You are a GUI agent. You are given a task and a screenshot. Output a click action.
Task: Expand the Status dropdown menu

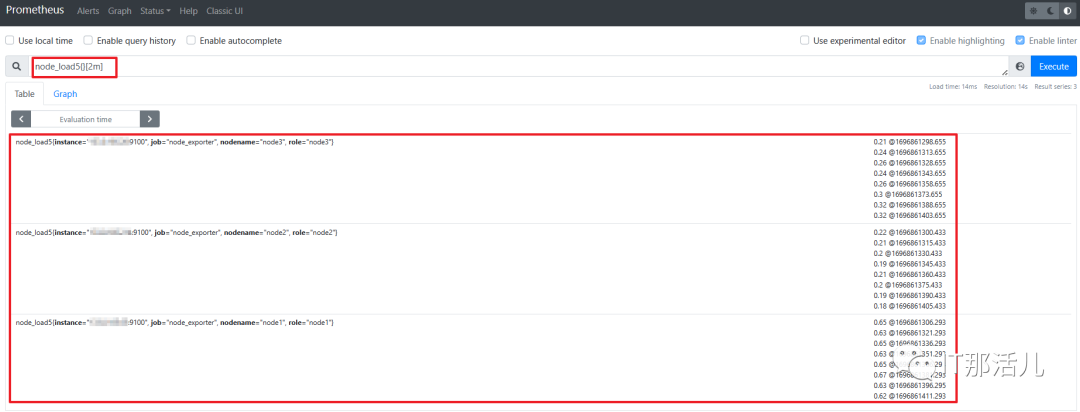coord(156,11)
